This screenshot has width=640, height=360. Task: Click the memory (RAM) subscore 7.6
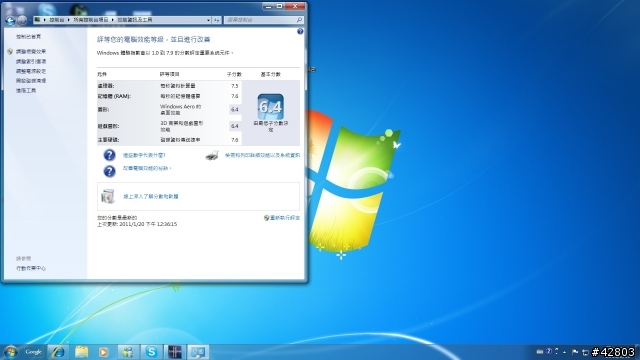click(234, 96)
